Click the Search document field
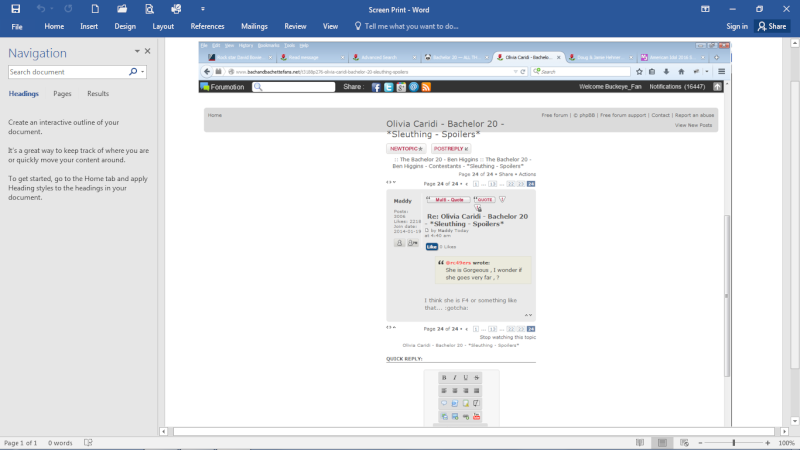 tap(67, 72)
